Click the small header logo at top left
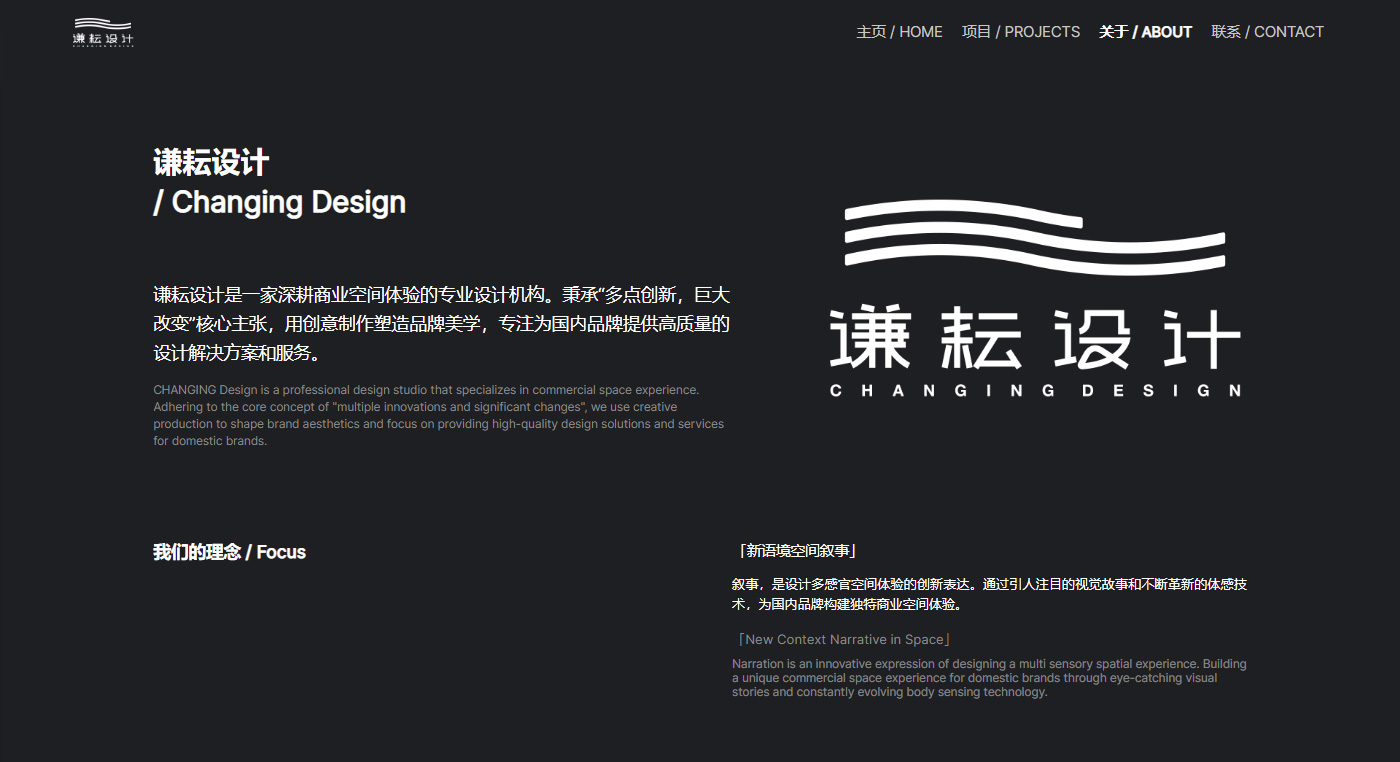This screenshot has width=1400, height=762. point(103,32)
